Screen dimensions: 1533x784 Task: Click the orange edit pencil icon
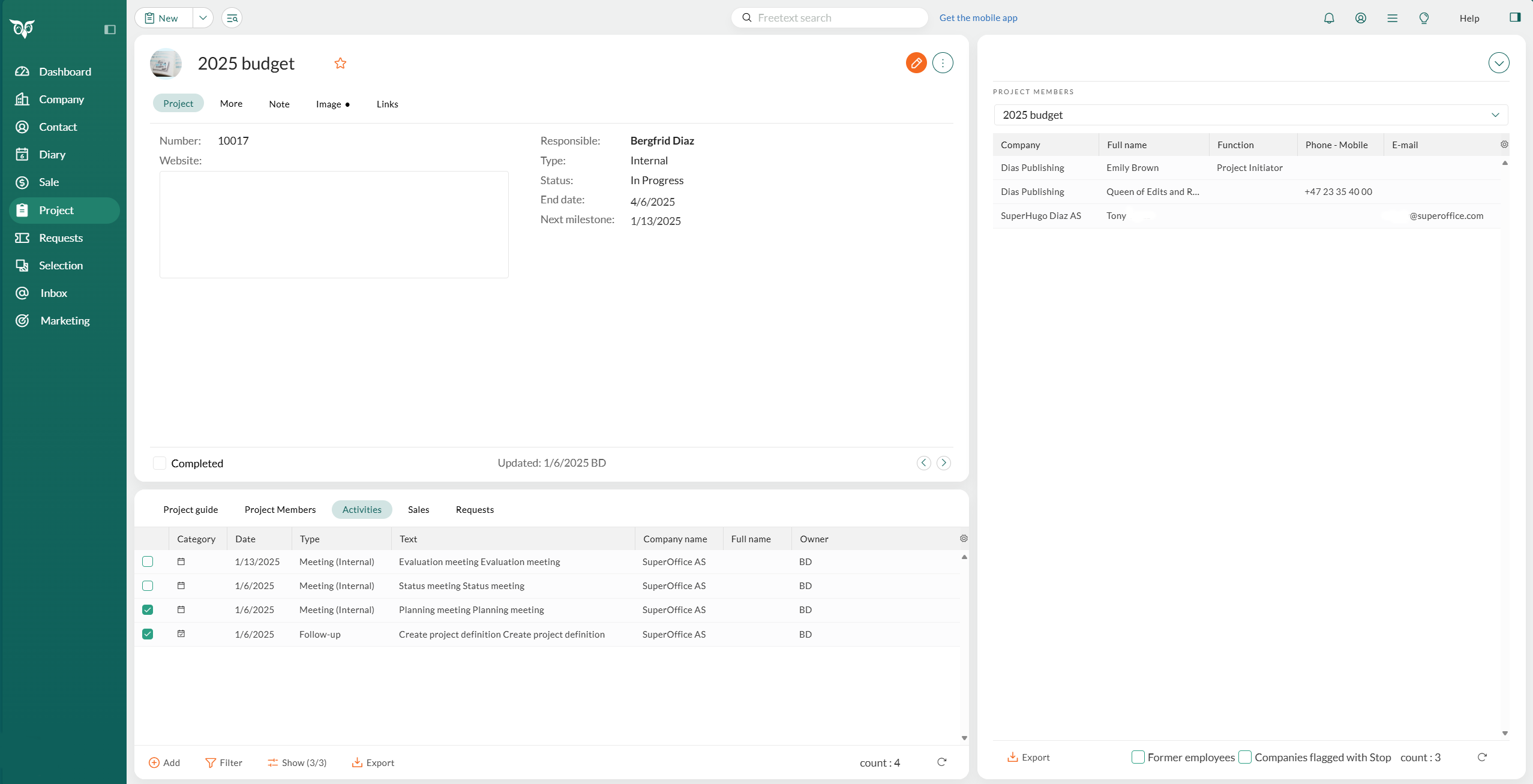[916, 63]
